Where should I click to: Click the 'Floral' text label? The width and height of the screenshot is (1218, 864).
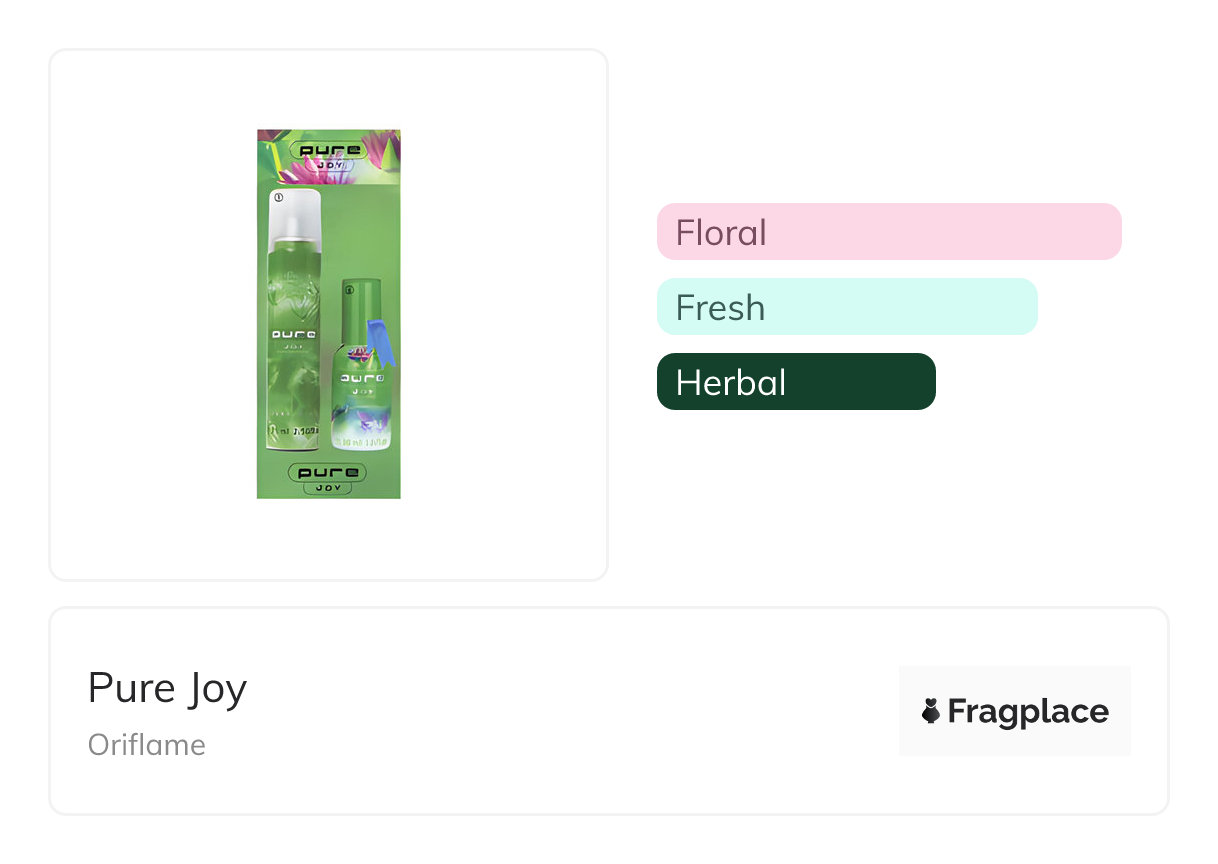coord(721,233)
